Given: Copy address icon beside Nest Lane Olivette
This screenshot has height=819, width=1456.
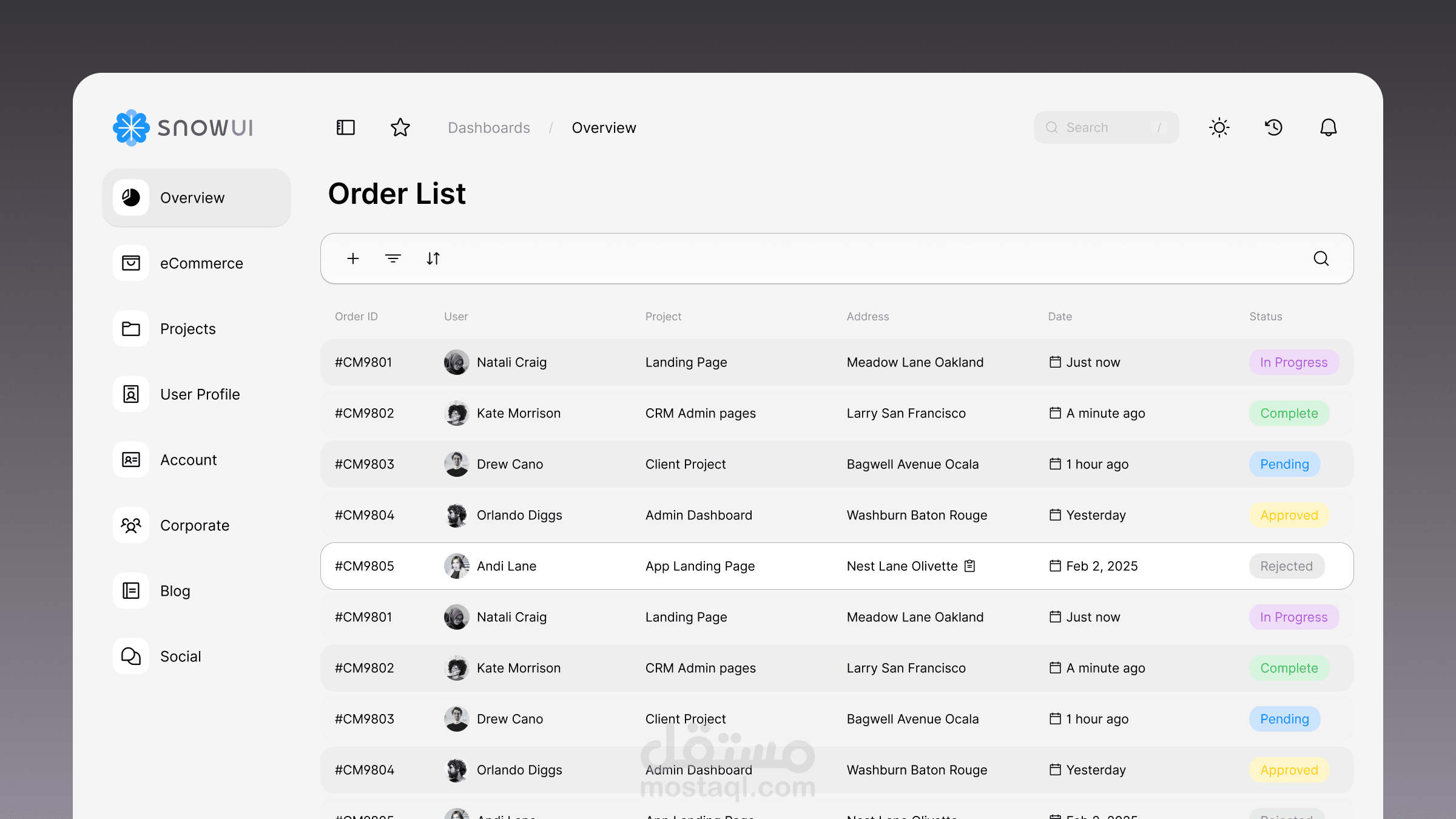Looking at the screenshot, I should coord(970,566).
